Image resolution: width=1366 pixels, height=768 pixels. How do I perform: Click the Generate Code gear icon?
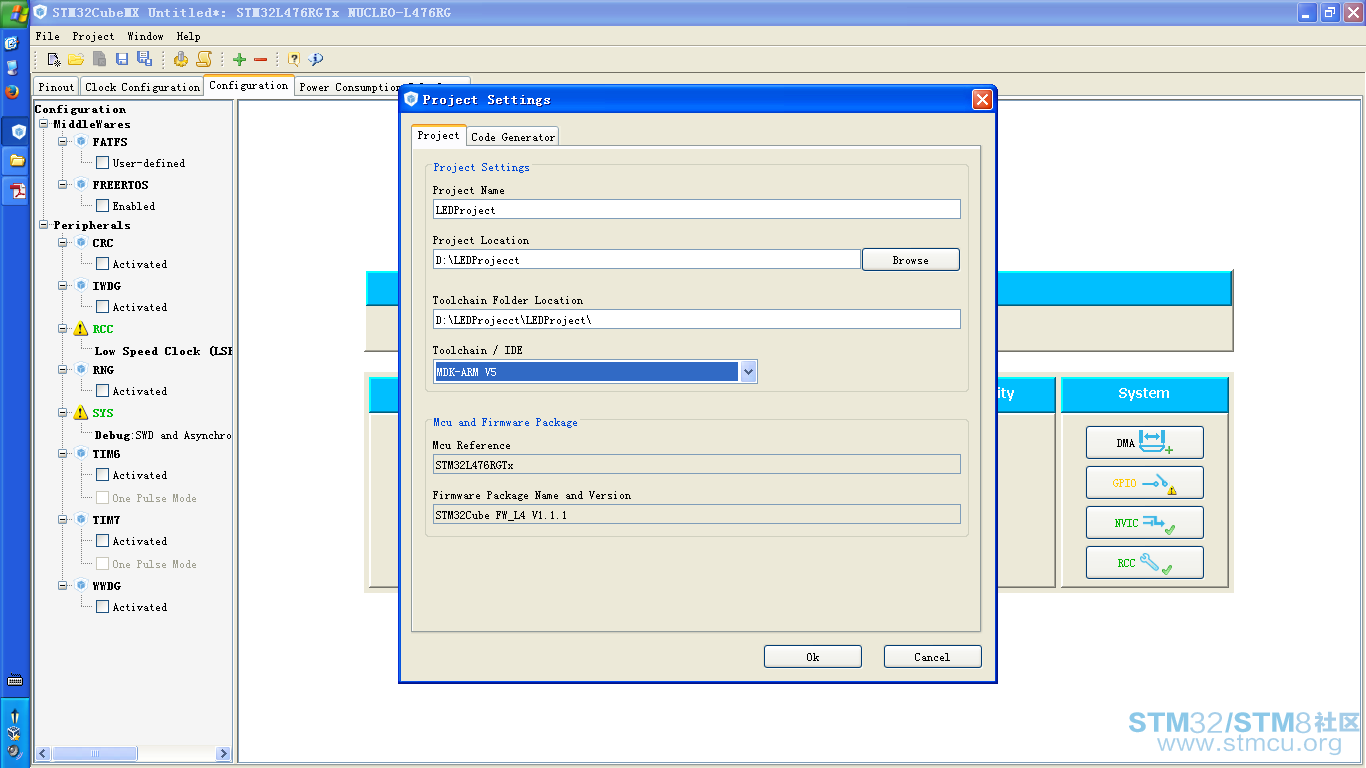tap(181, 59)
